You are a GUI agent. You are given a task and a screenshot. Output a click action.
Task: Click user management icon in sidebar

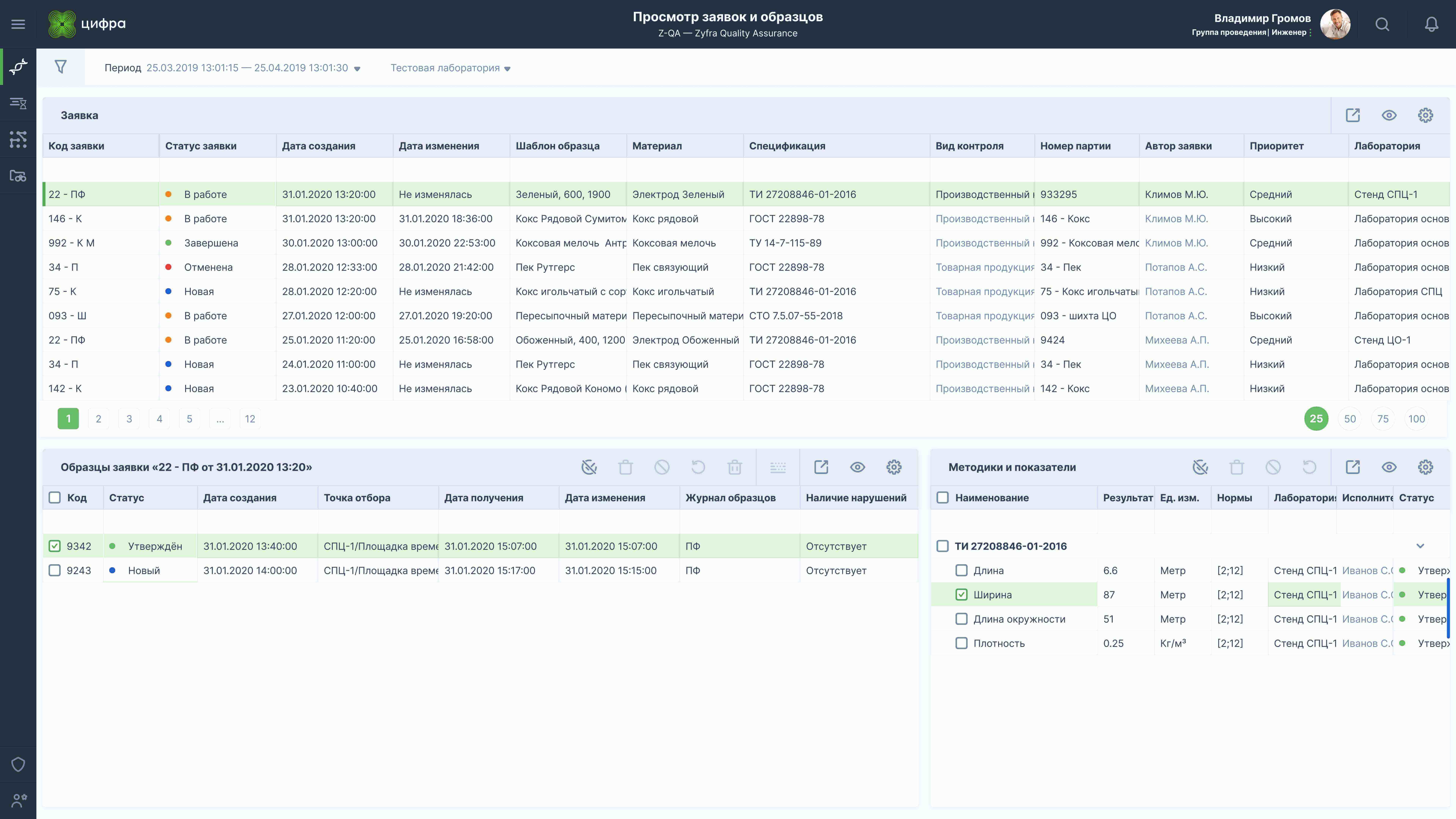click(18, 800)
